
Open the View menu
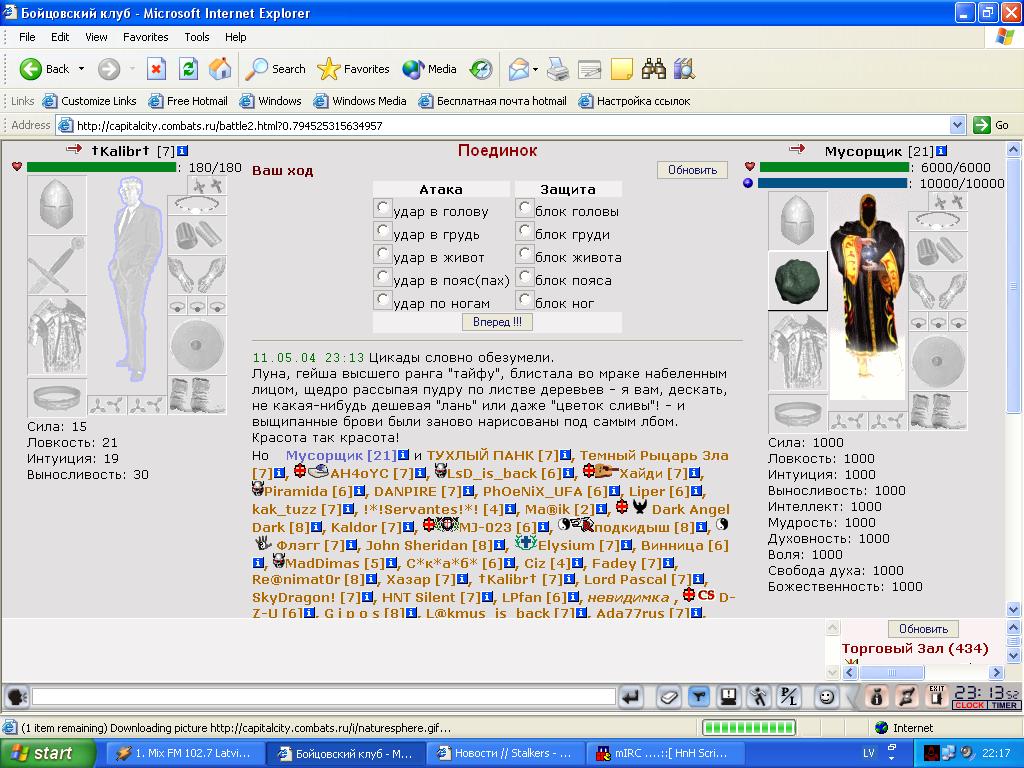96,37
